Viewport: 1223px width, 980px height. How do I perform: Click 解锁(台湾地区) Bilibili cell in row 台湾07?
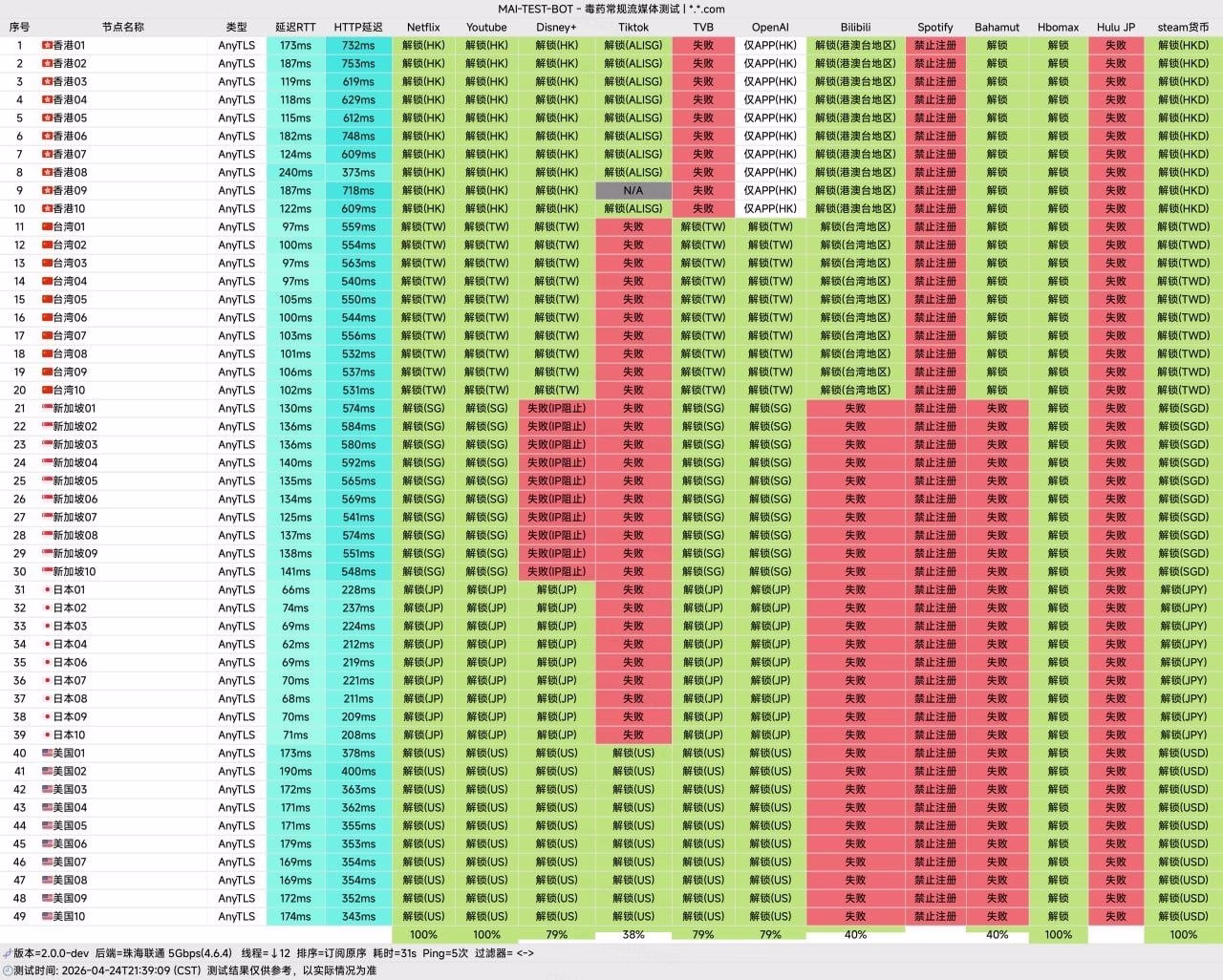[x=855, y=335]
